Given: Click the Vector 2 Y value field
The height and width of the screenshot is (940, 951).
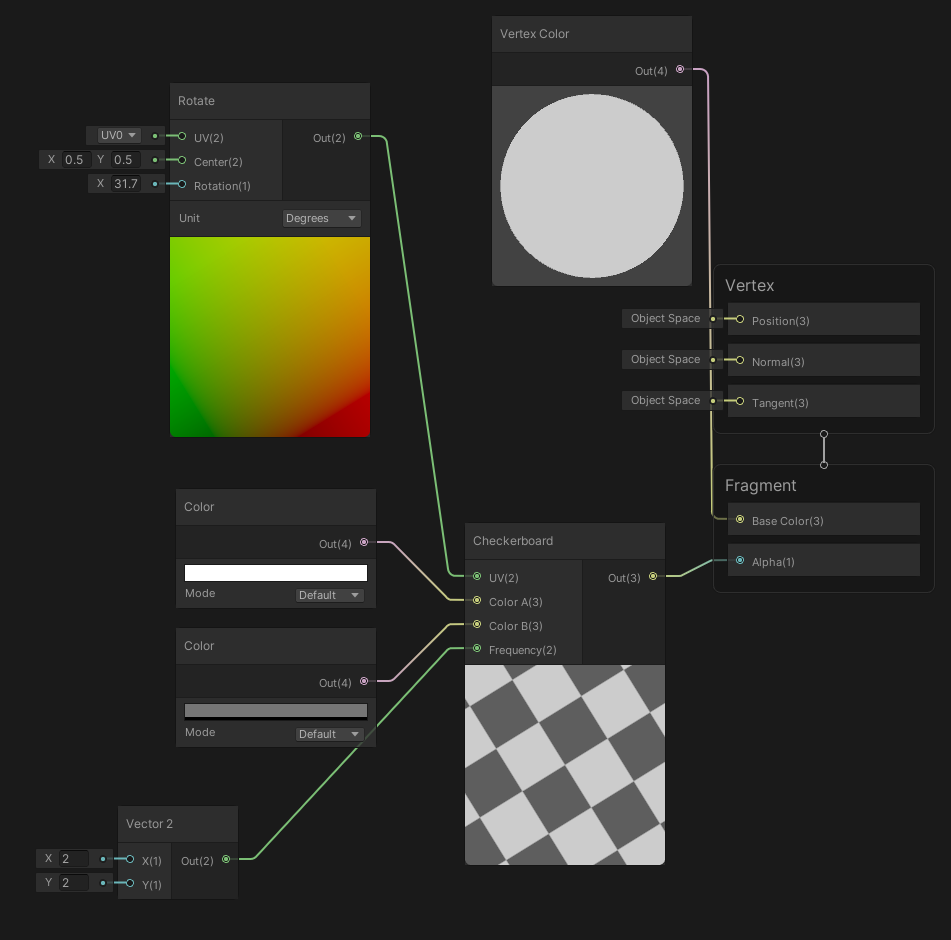Looking at the screenshot, I should pyautogui.click(x=74, y=883).
